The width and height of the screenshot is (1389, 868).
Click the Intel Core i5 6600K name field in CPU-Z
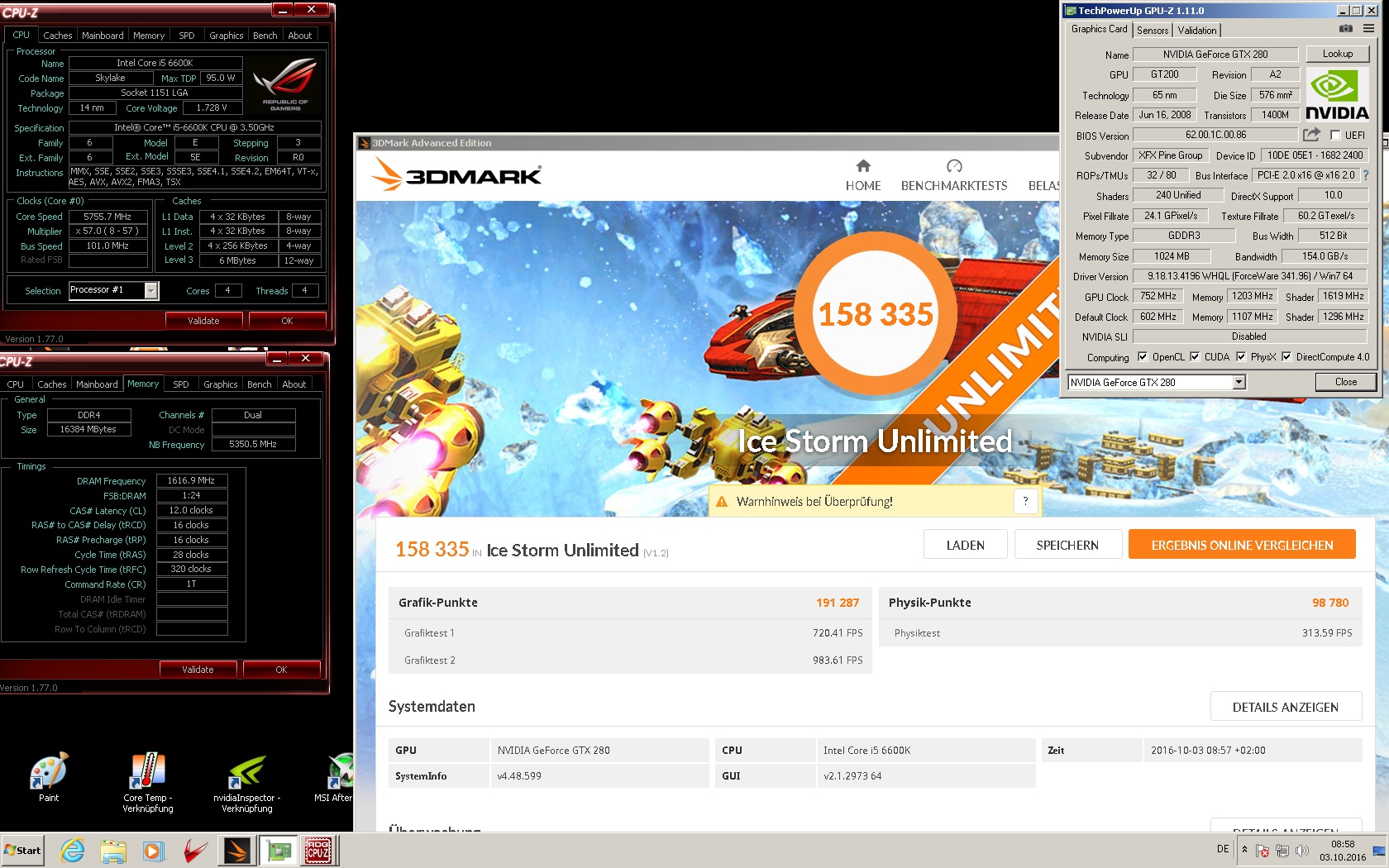point(155,63)
